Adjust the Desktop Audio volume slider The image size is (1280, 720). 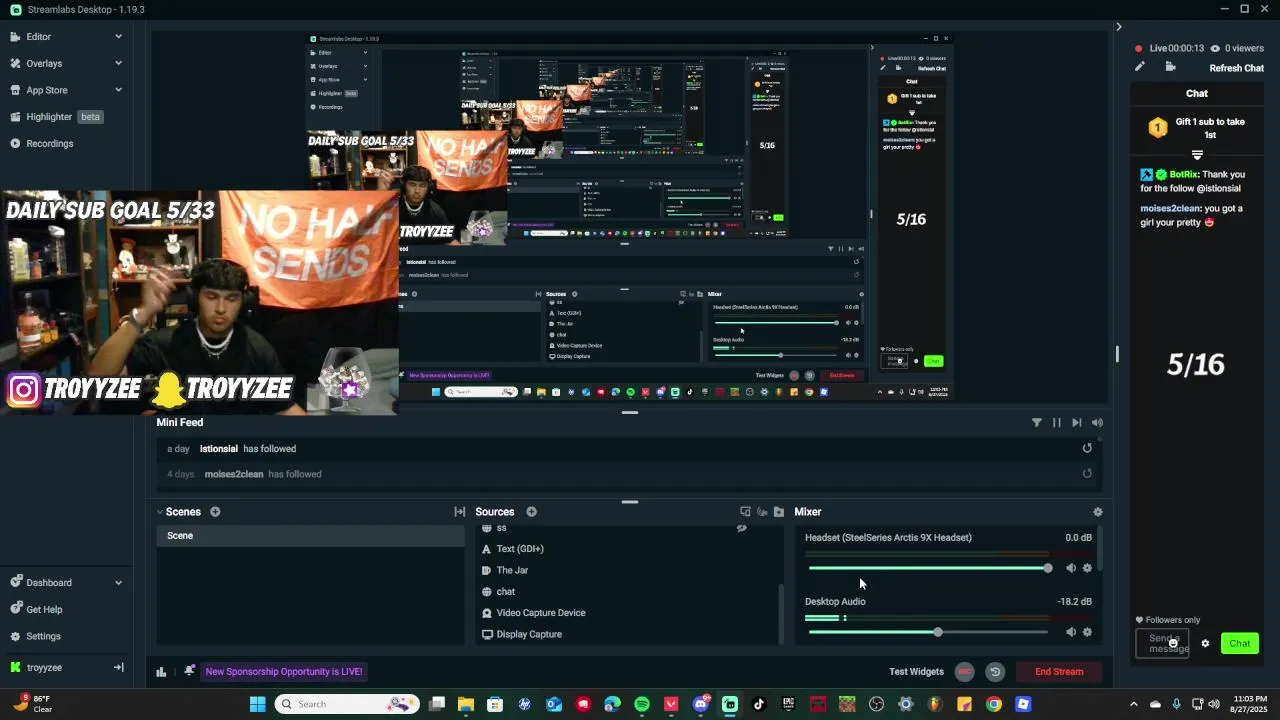(x=929, y=632)
